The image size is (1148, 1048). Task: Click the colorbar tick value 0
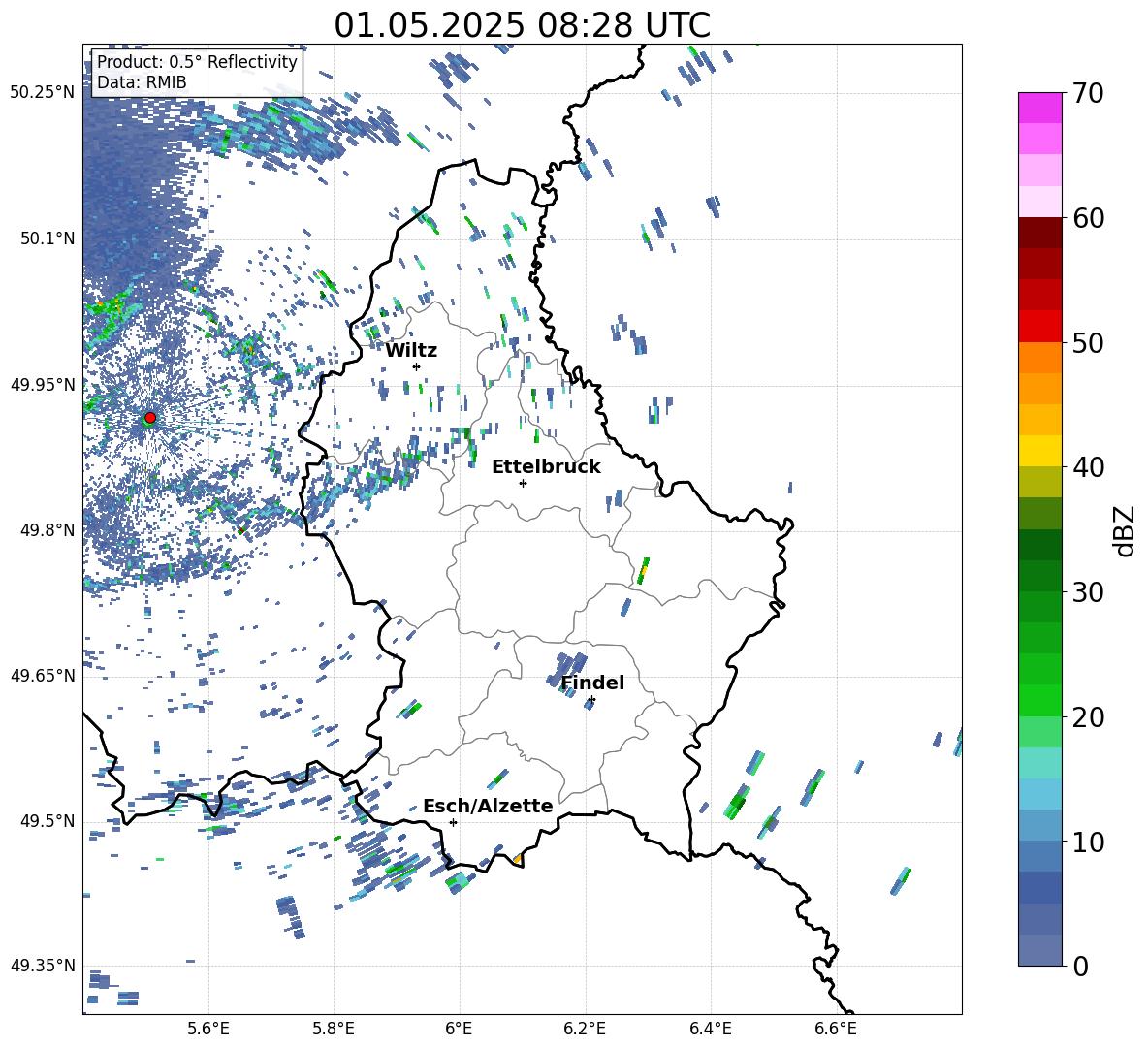1080,966
